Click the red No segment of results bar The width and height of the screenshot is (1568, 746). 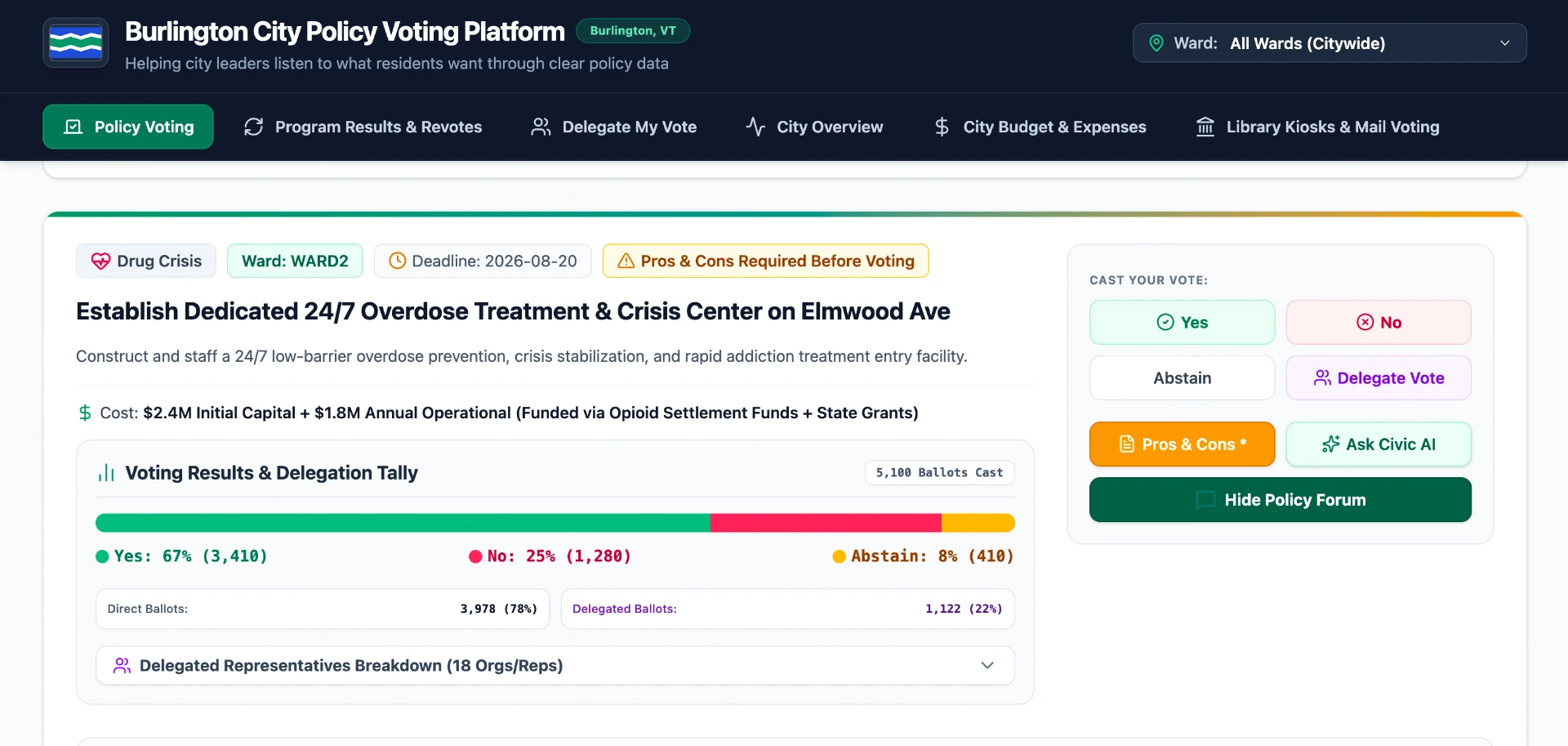826,523
